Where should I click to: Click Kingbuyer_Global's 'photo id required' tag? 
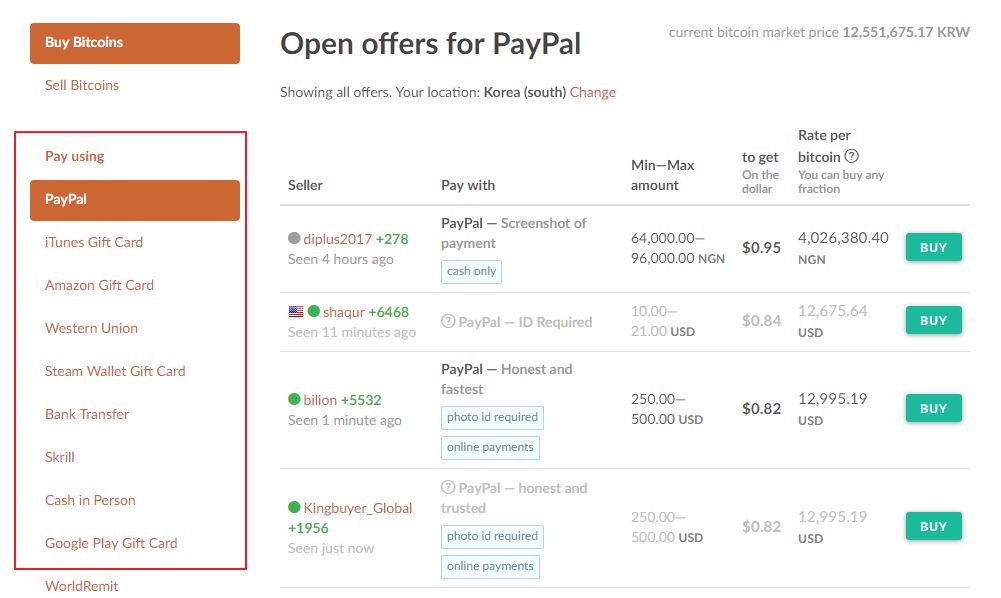pyautogui.click(x=492, y=536)
